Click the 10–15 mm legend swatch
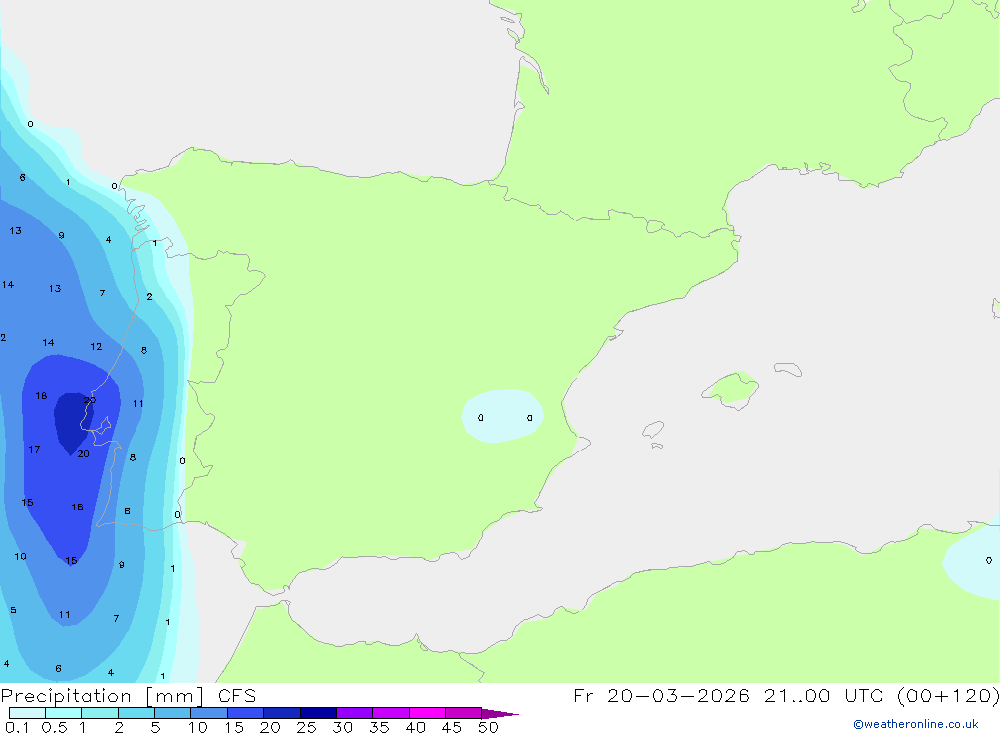The image size is (1000, 733). click(x=209, y=713)
